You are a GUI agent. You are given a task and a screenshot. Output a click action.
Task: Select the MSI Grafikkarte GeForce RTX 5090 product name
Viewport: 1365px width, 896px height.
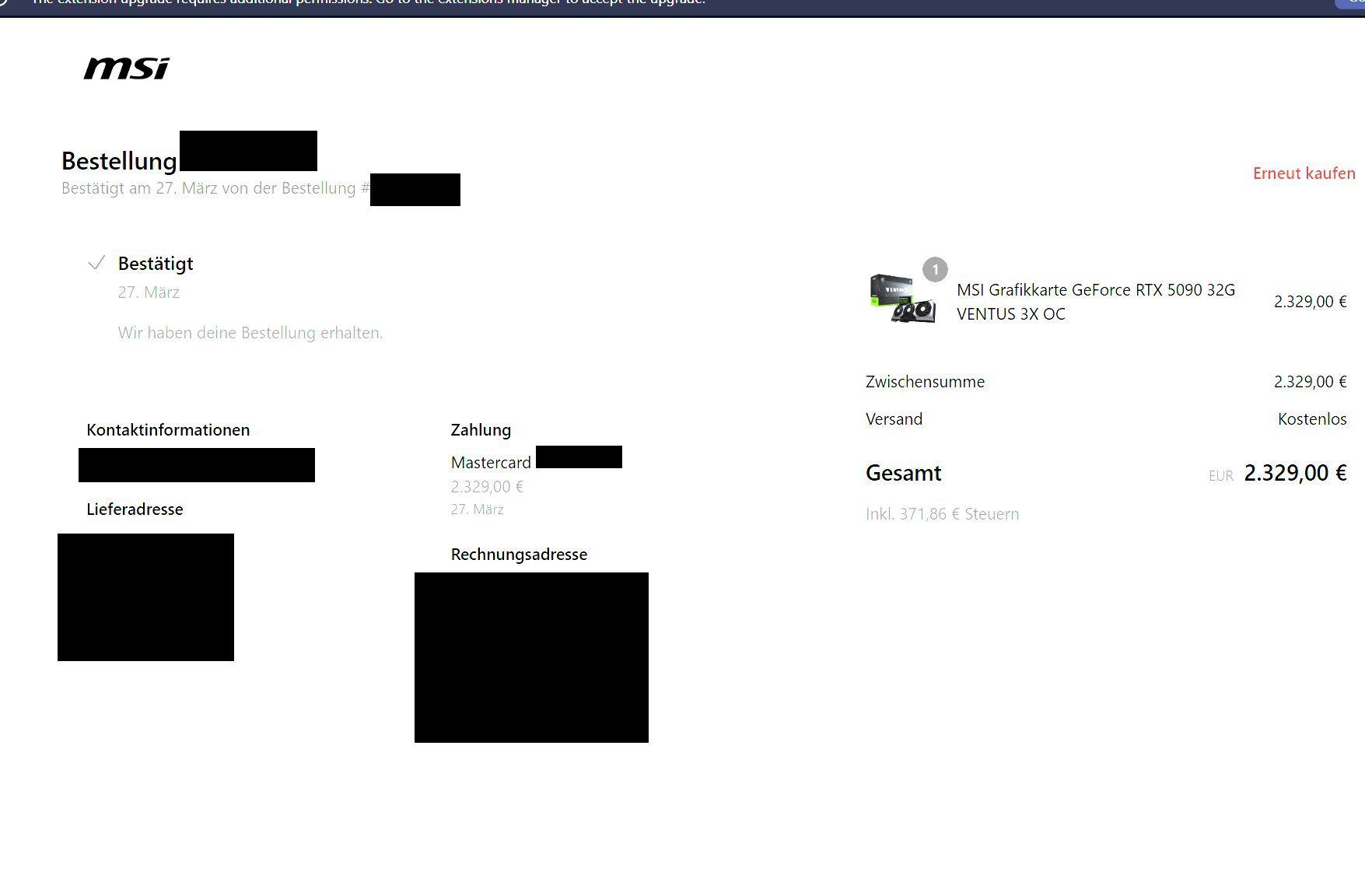pyautogui.click(x=1095, y=302)
